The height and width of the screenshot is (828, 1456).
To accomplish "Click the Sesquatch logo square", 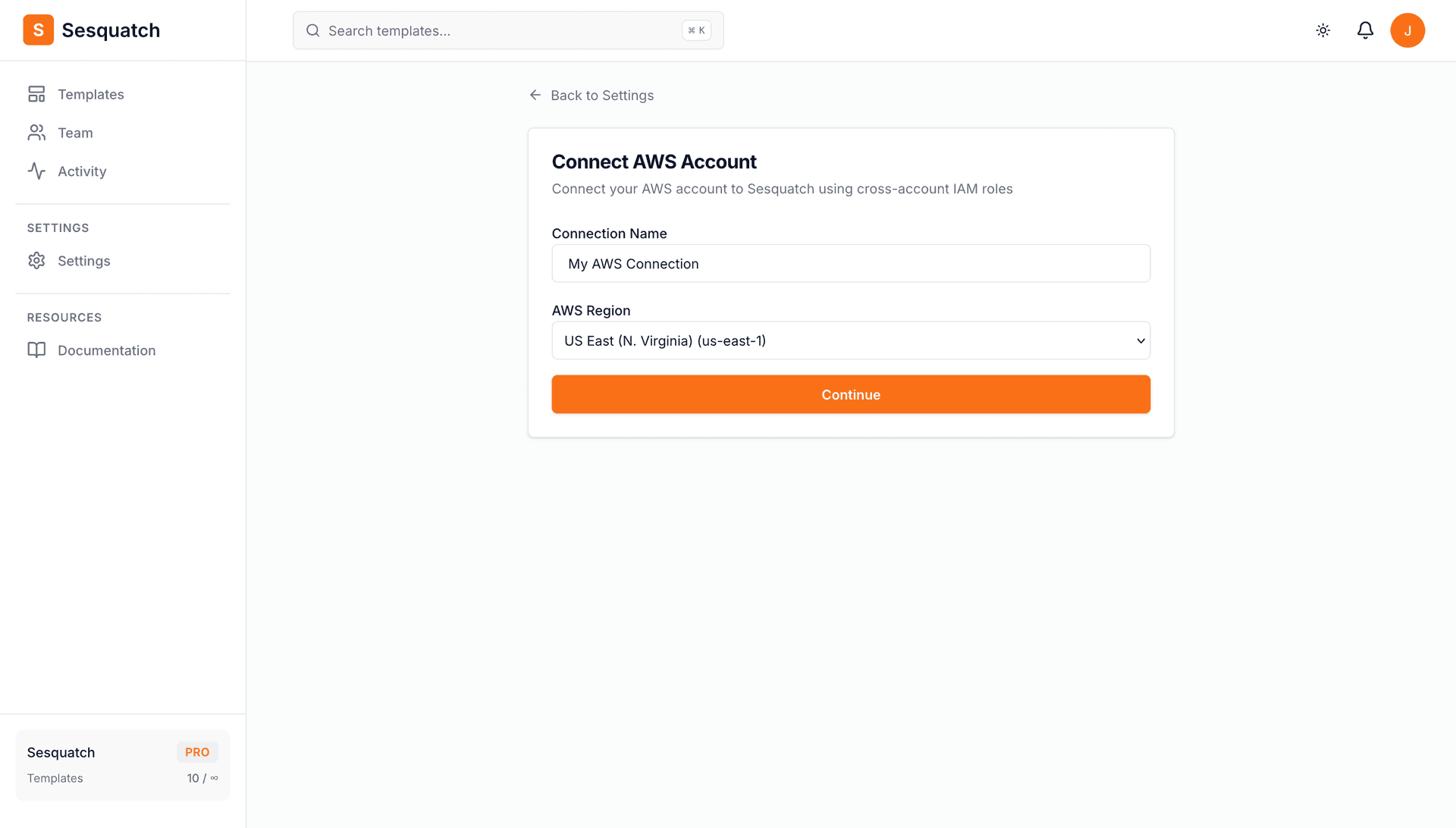I will [x=38, y=30].
